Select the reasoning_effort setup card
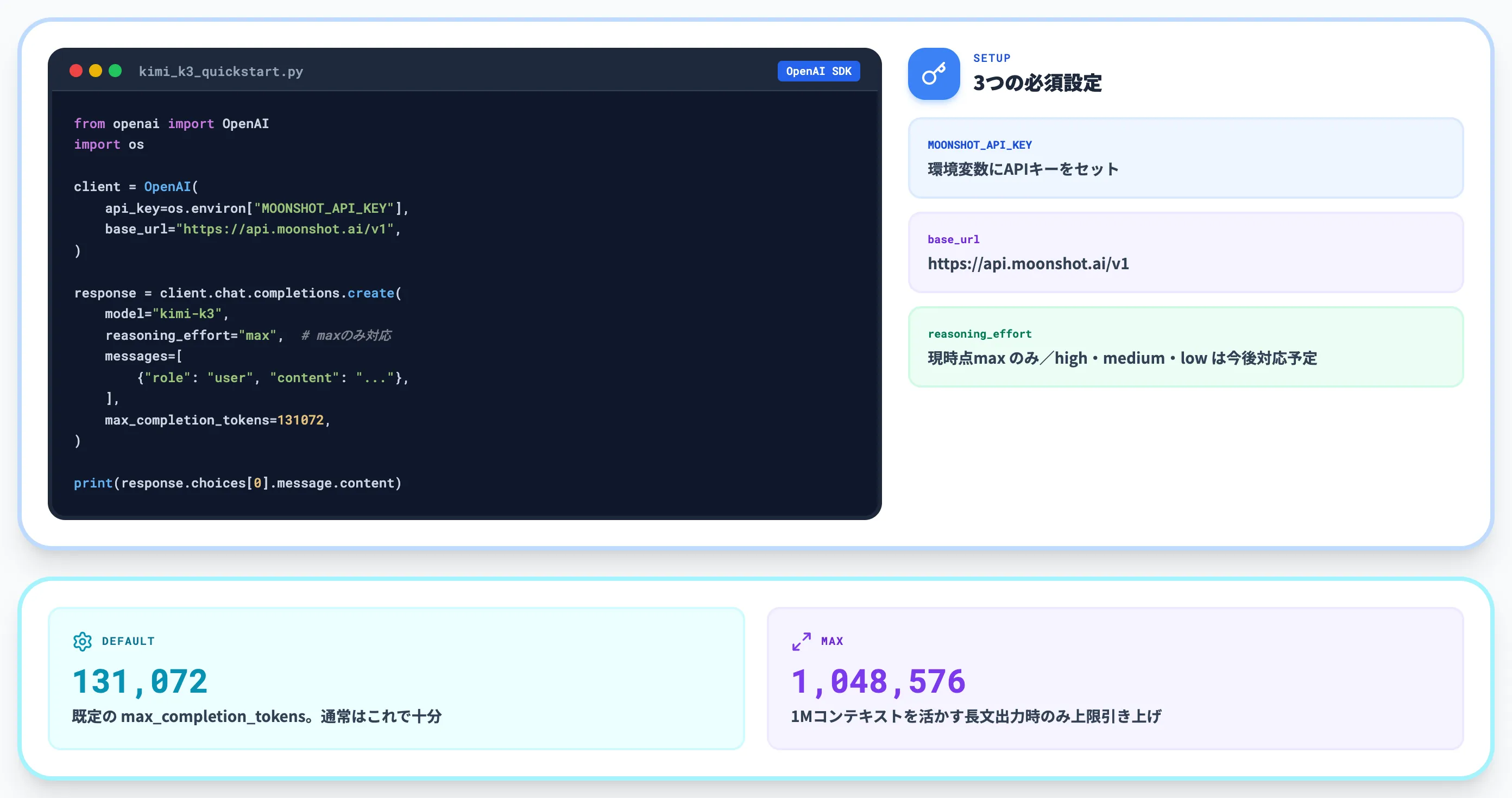The width and height of the screenshot is (1512, 798). click(1186, 347)
